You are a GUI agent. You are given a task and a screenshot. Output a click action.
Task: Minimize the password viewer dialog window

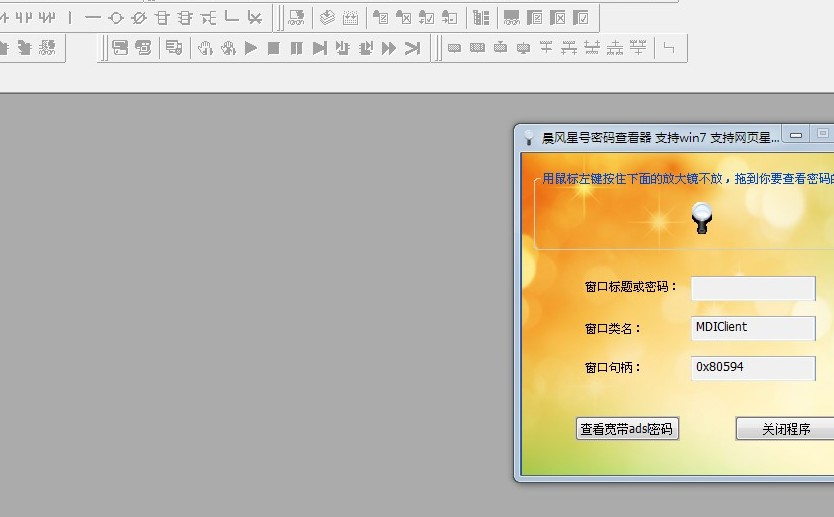pos(796,135)
